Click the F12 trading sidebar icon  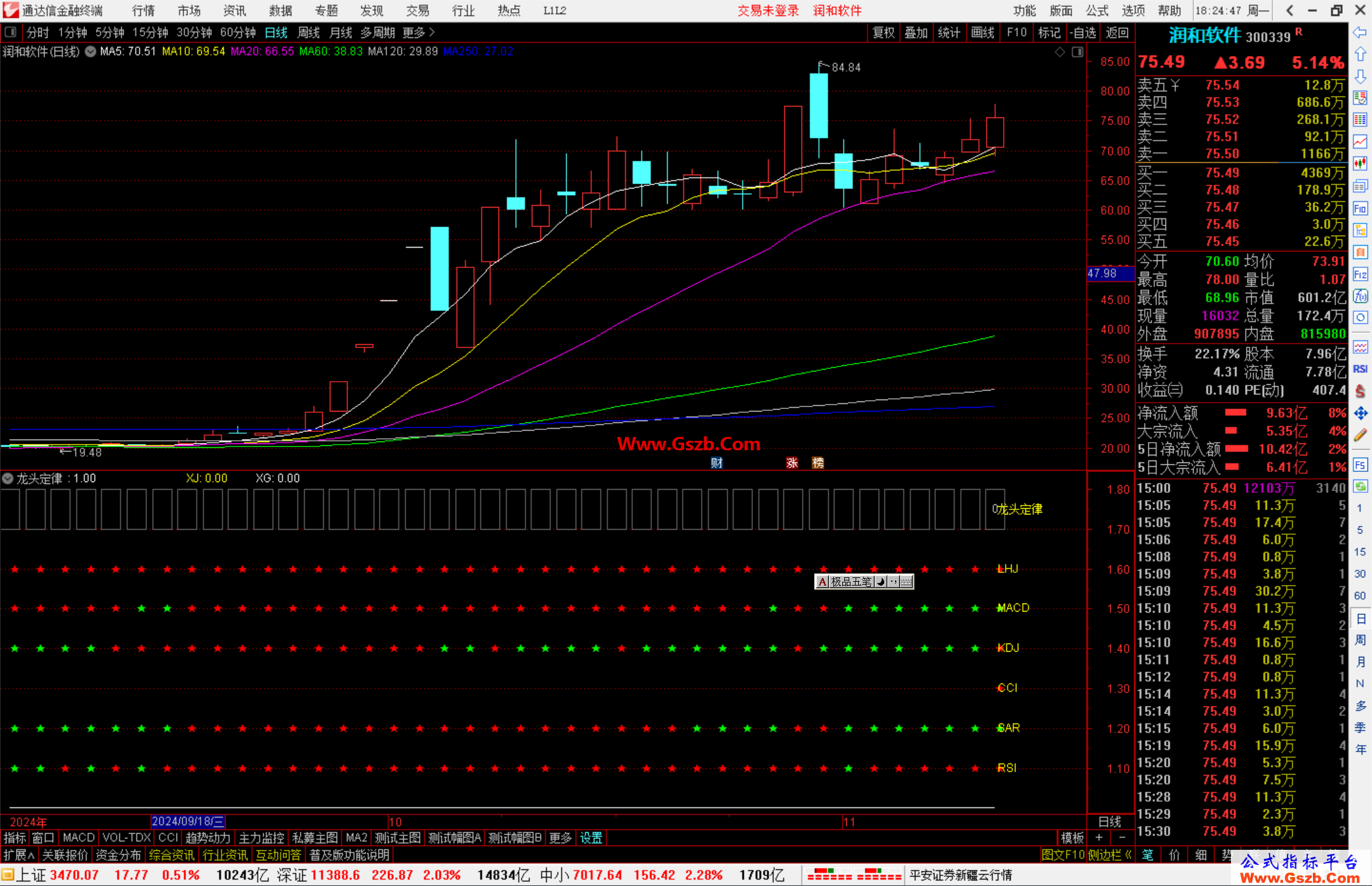click(x=1360, y=274)
